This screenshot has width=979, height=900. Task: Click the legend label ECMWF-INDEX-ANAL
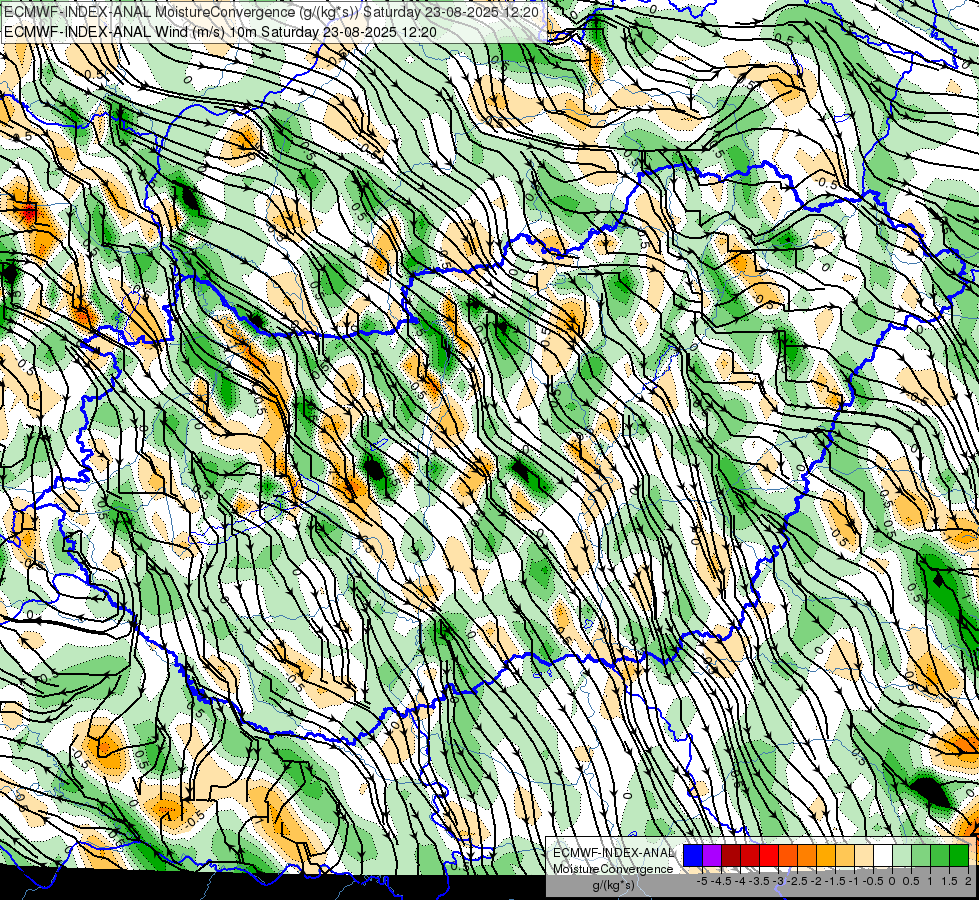pos(613,853)
